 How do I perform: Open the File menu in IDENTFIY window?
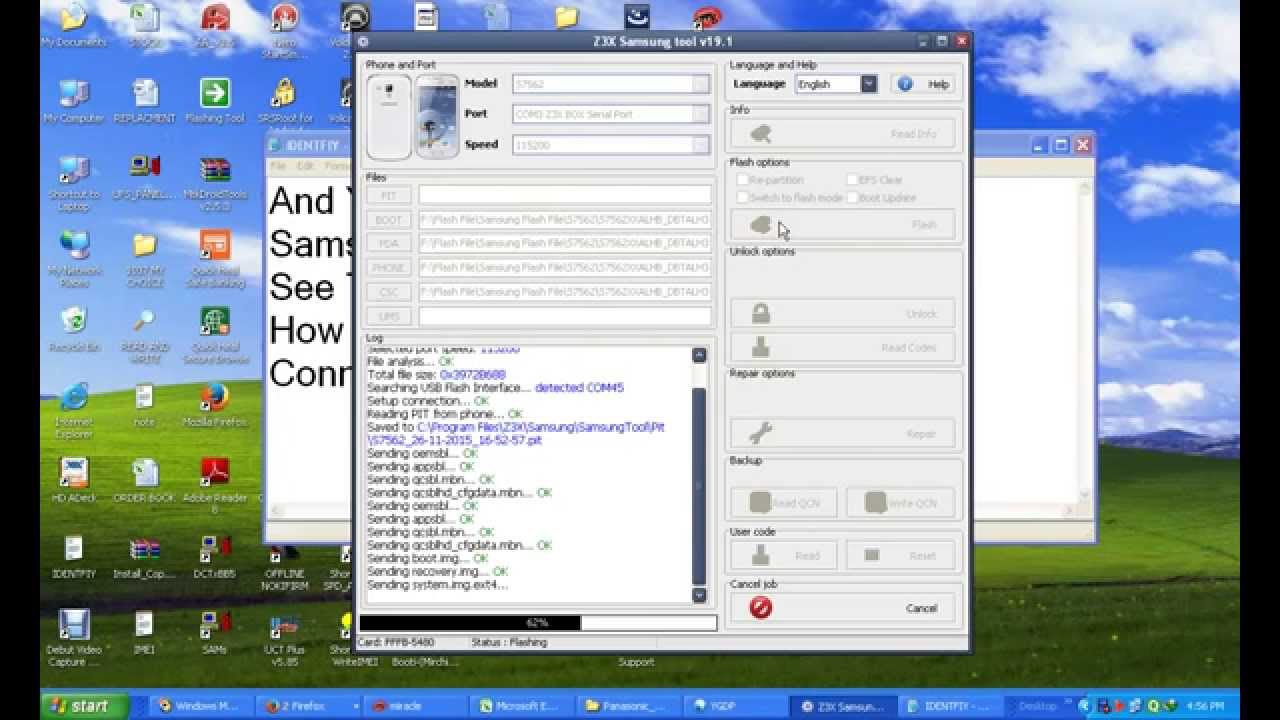(x=278, y=166)
